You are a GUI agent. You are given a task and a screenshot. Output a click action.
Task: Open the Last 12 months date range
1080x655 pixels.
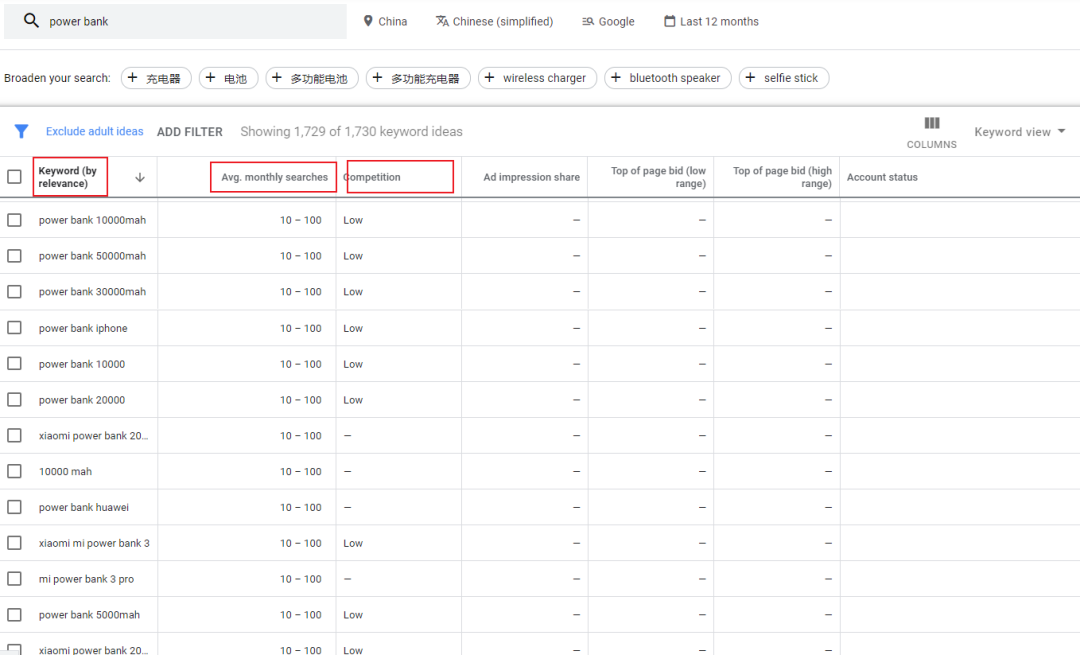(711, 21)
